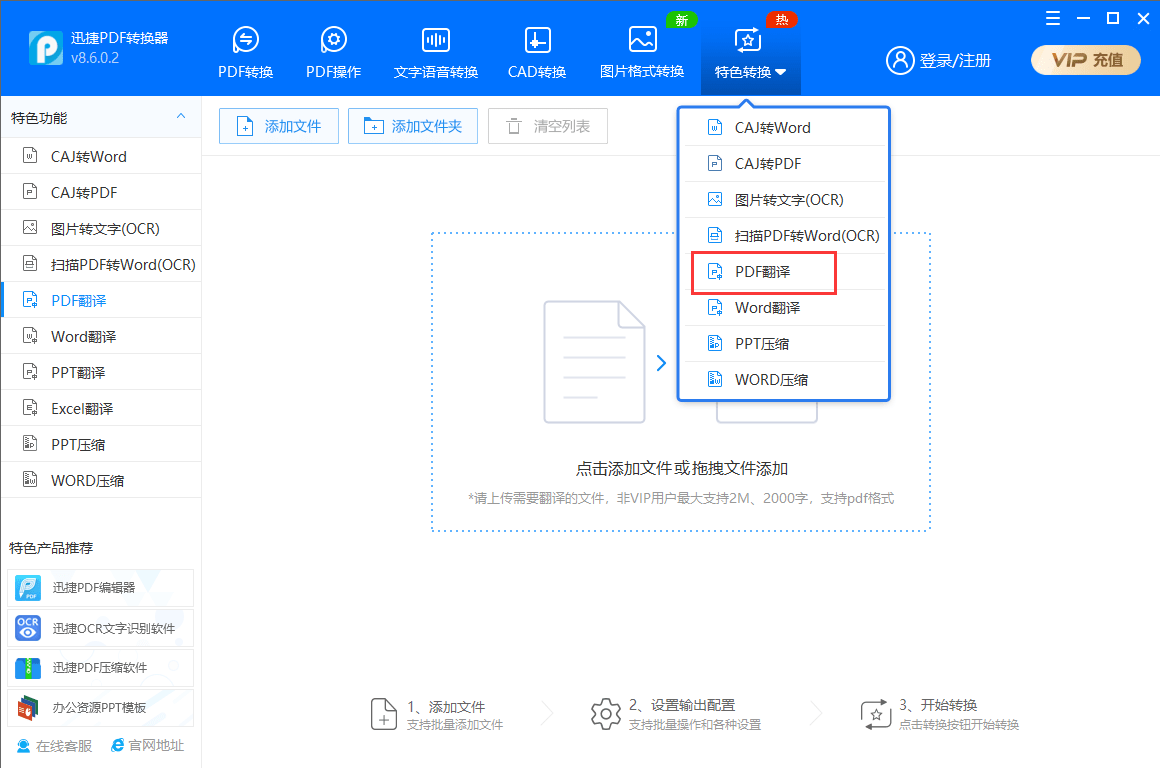1160x768 pixels.
Task: Click the 迅捷PDF压缩软件 zip icon
Action: tap(28, 668)
